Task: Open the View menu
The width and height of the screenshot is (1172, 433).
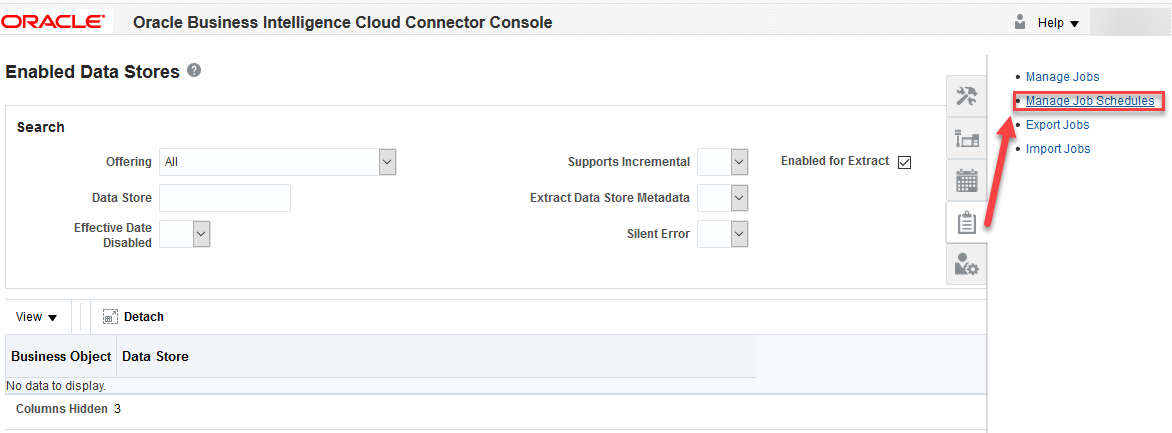Action: [36, 317]
